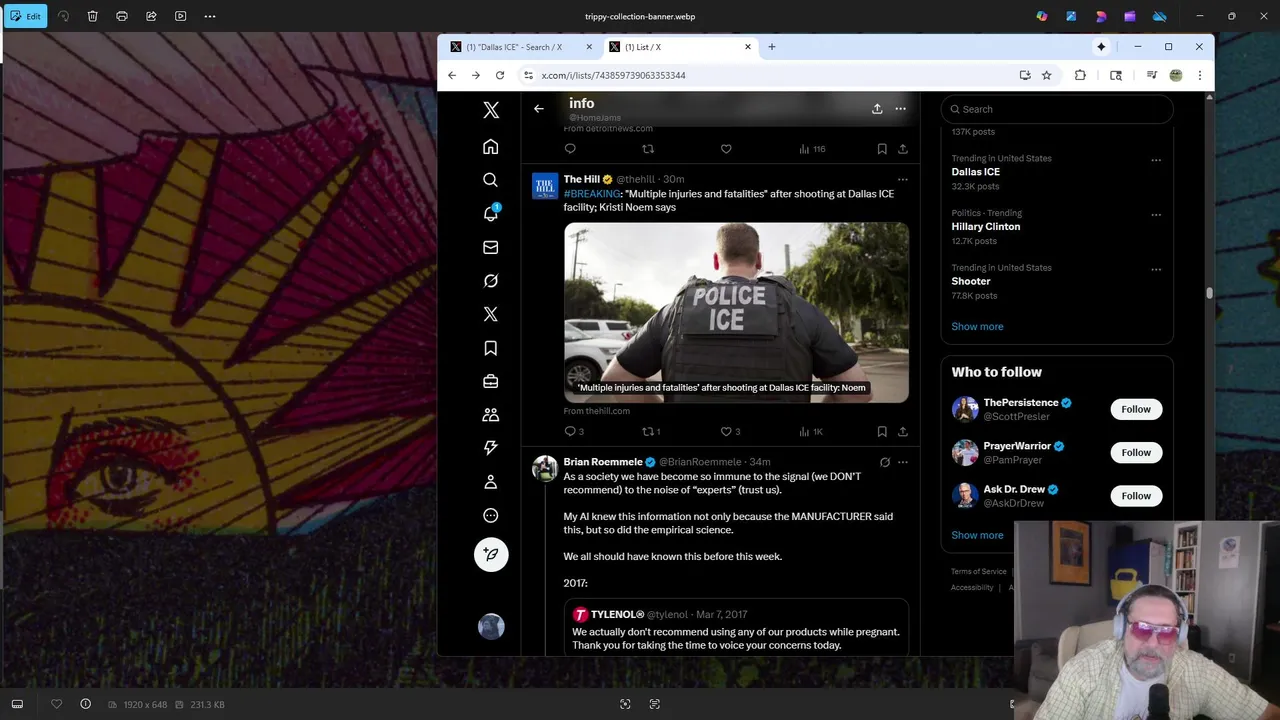This screenshot has width=1280, height=720.
Task: Open Chrome three-dot menu
Action: pyautogui.click(x=1199, y=75)
